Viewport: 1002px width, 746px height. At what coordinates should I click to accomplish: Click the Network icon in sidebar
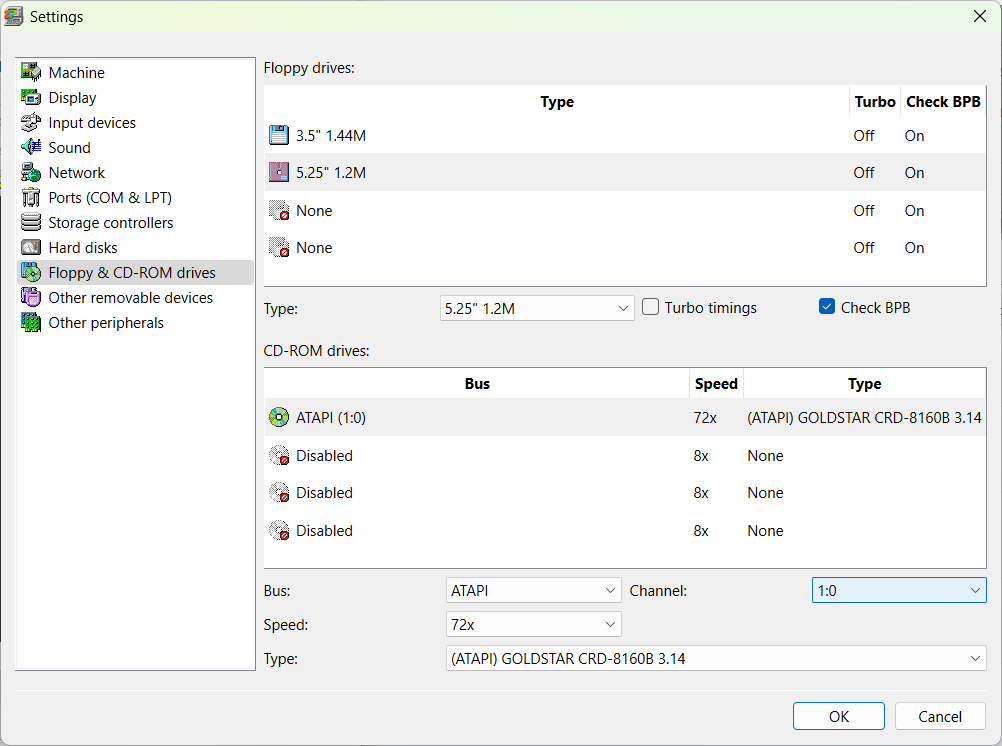tap(31, 173)
